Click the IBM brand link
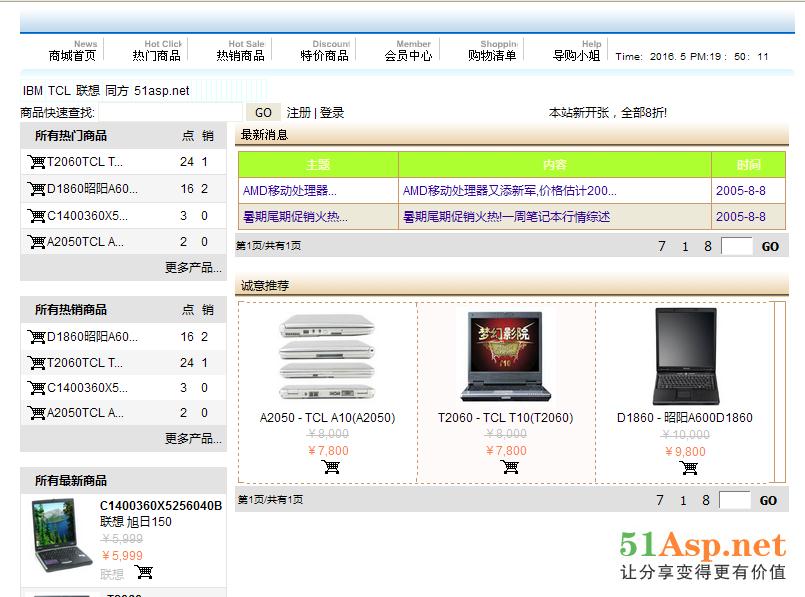Screen dimensions: 805x597 tap(32, 91)
